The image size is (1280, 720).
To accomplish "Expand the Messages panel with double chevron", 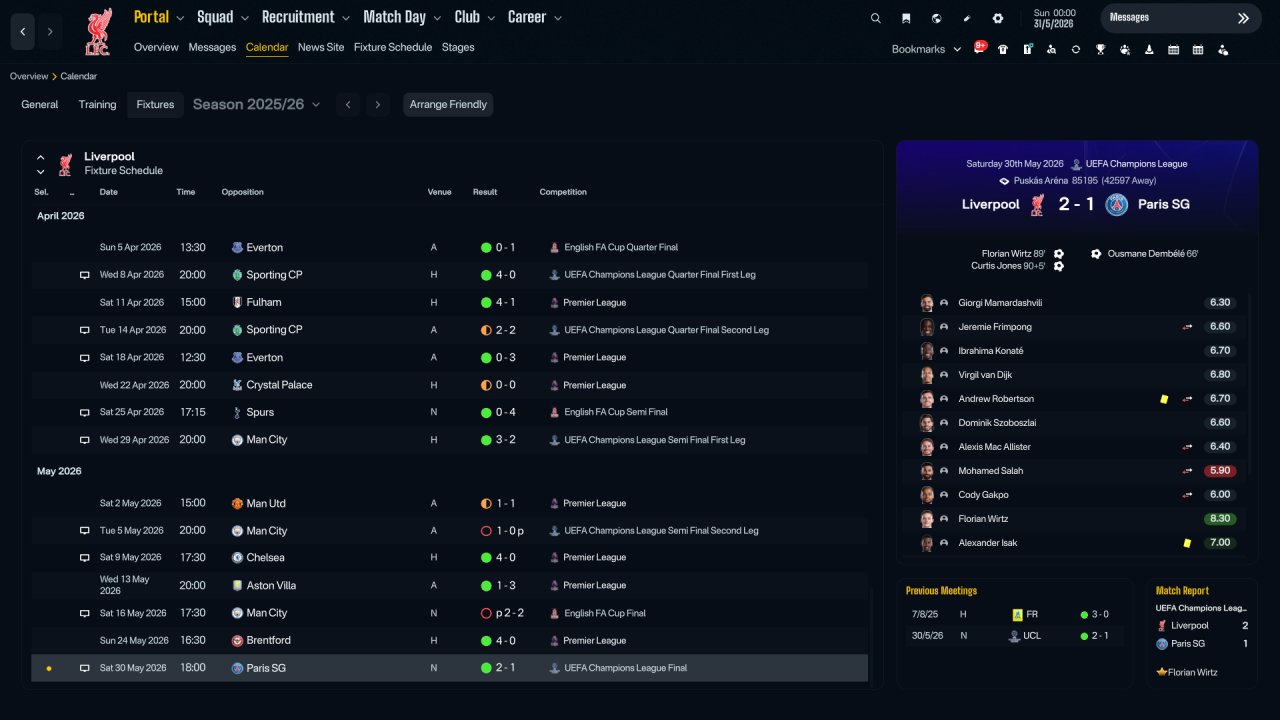I will tap(1243, 18).
